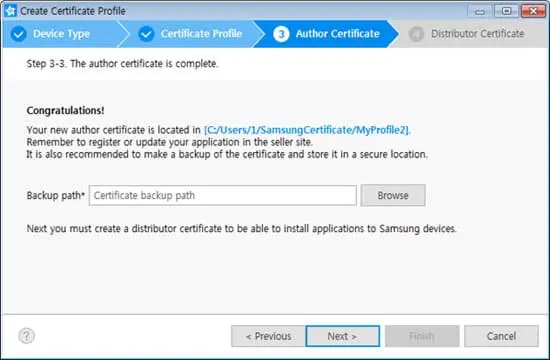
Task: Browse for a backup path
Action: click(393, 195)
